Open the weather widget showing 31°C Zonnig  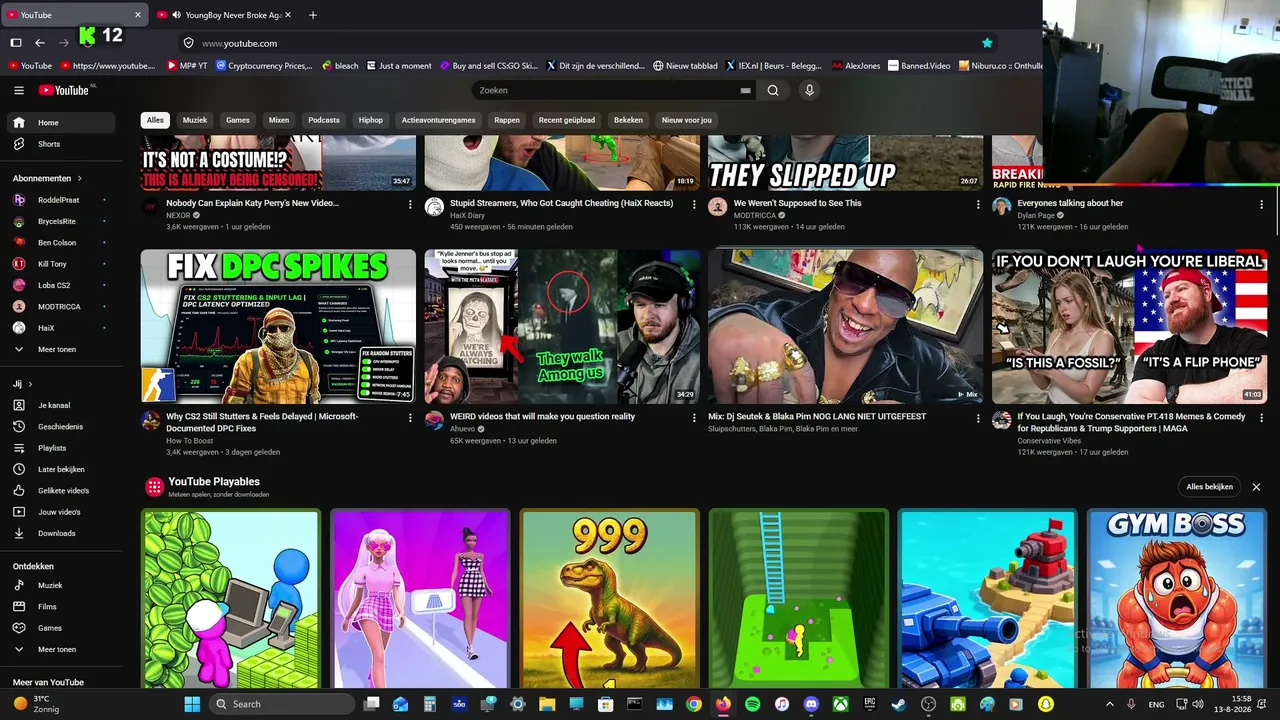38,704
